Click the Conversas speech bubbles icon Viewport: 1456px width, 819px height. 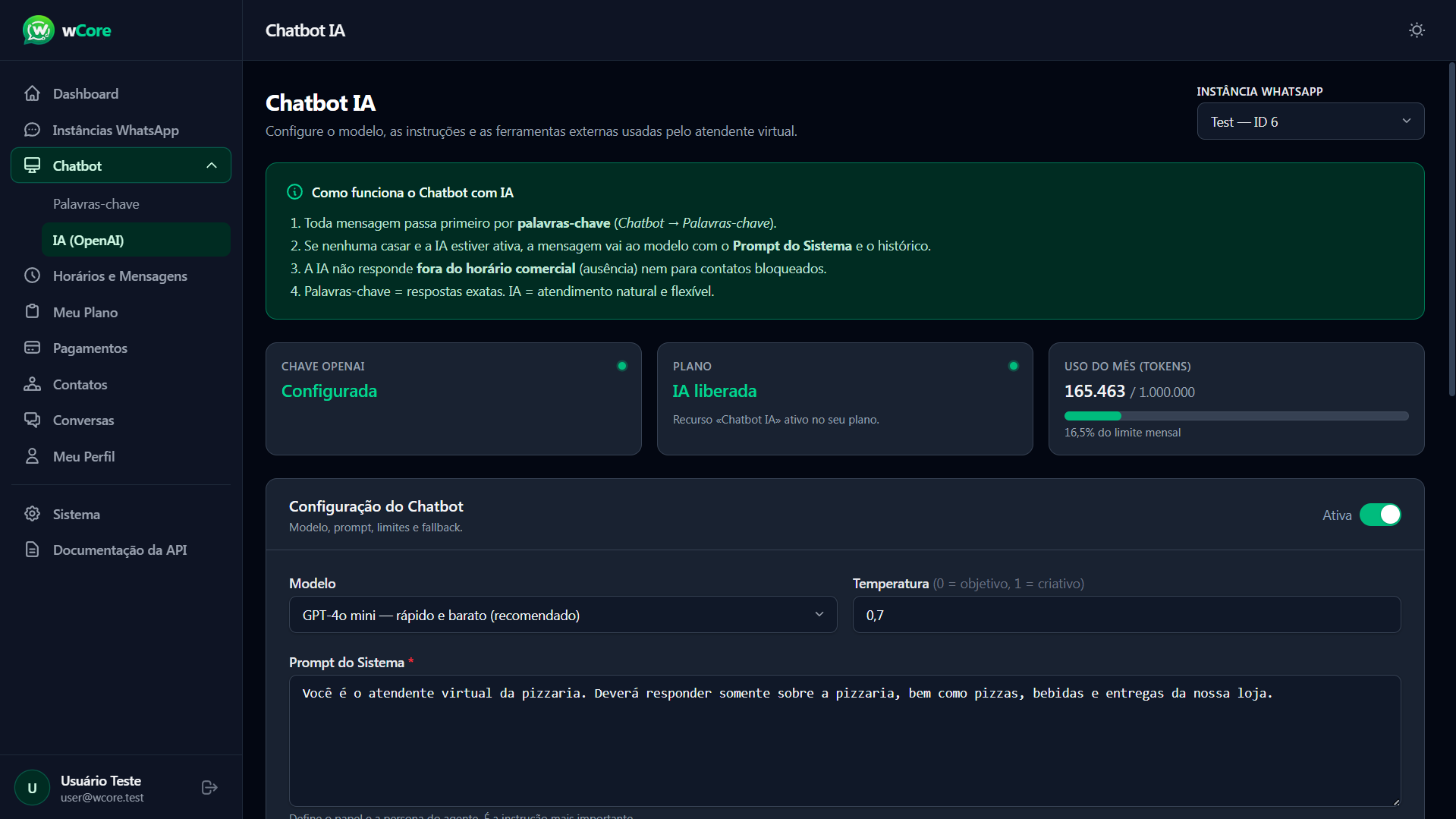(x=32, y=420)
